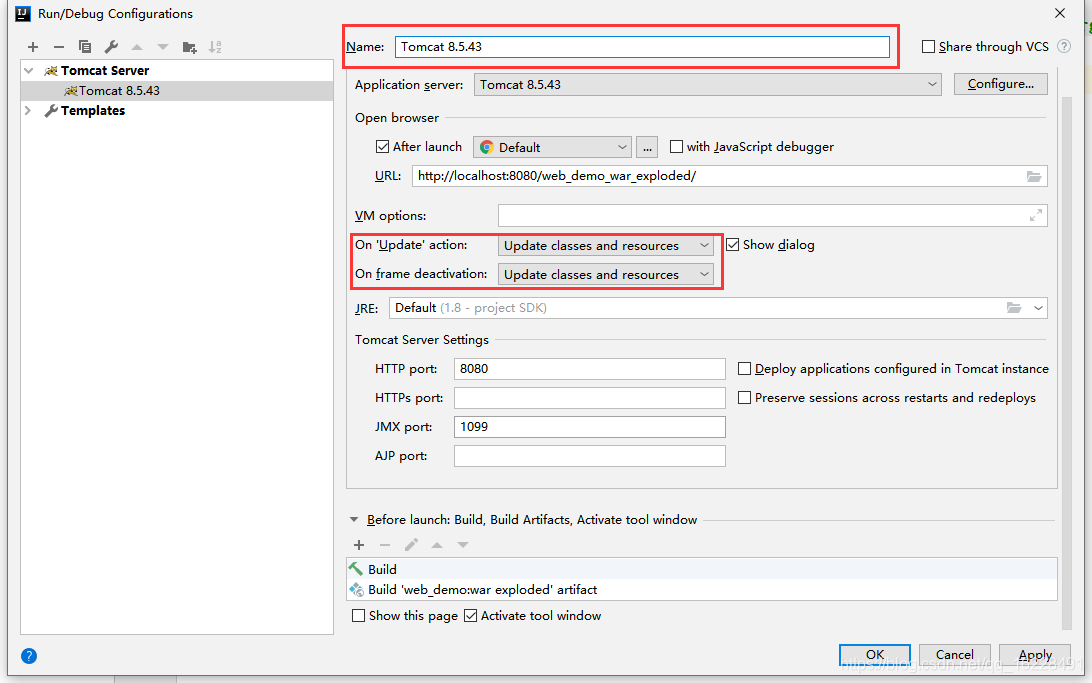1092x683 pixels.
Task: Sort configurations alphabetically
Action: [215, 47]
